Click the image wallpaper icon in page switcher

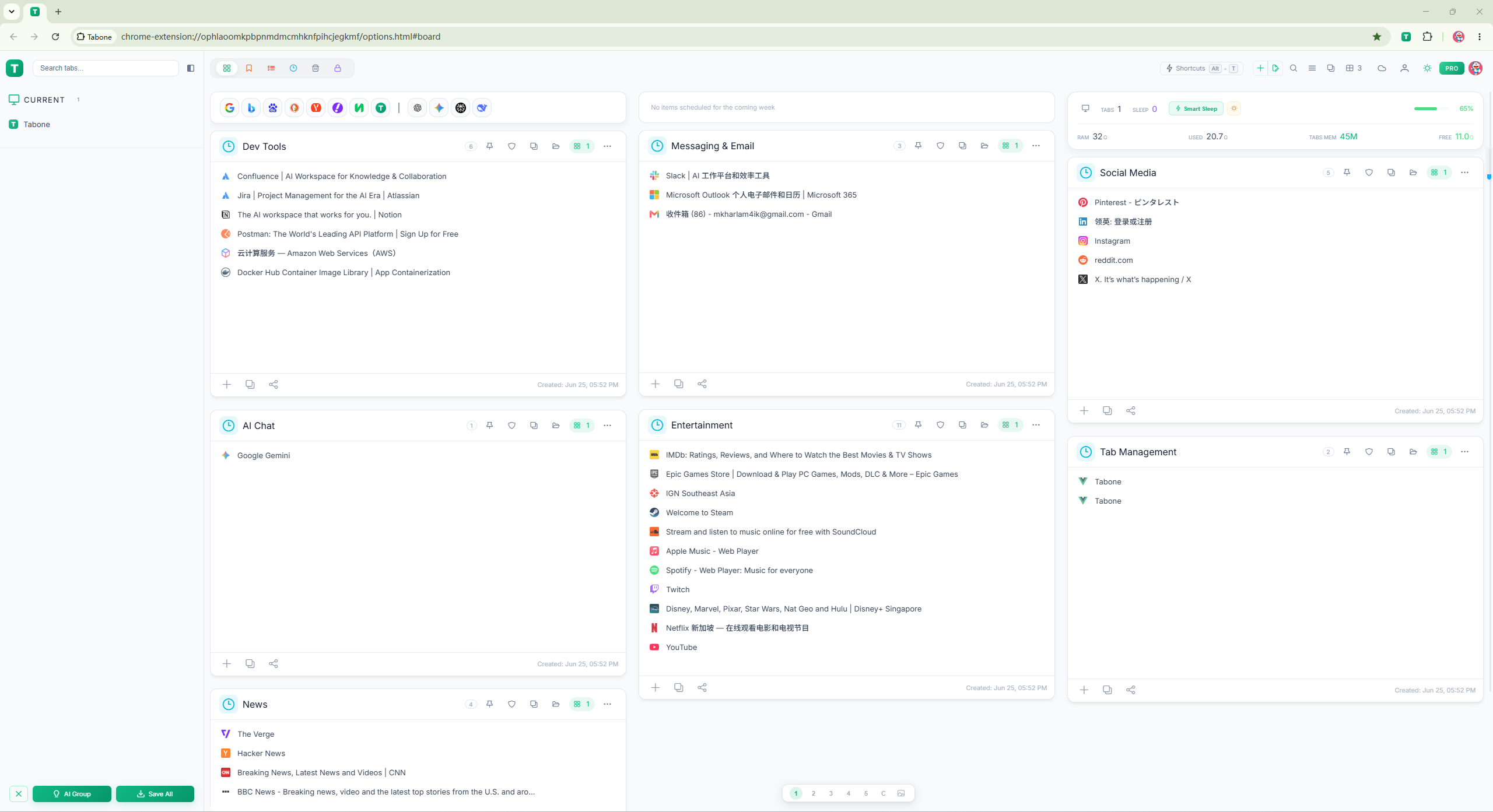[901, 793]
